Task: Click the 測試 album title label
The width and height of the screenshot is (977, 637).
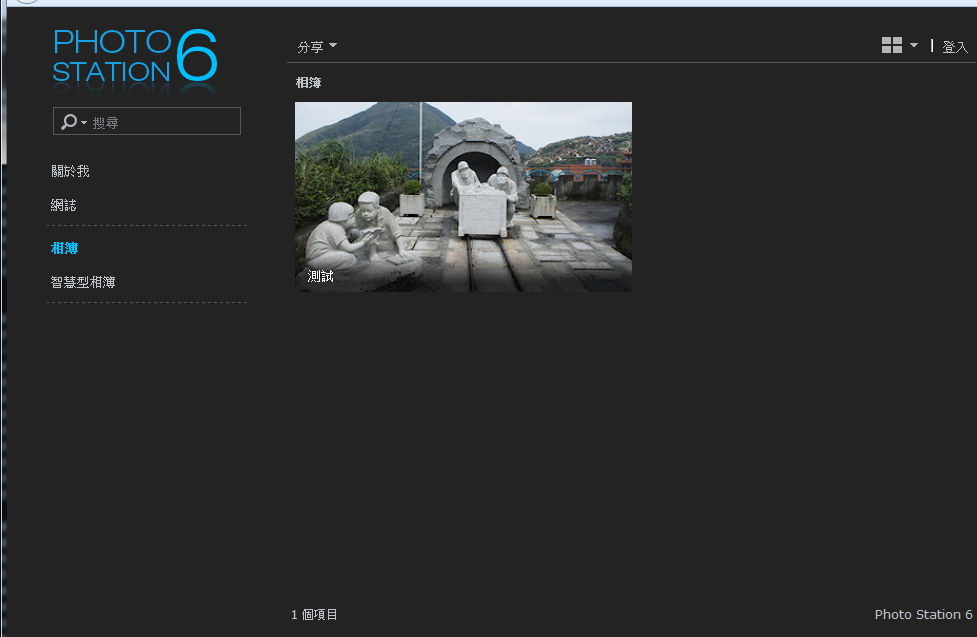Action: (x=321, y=276)
